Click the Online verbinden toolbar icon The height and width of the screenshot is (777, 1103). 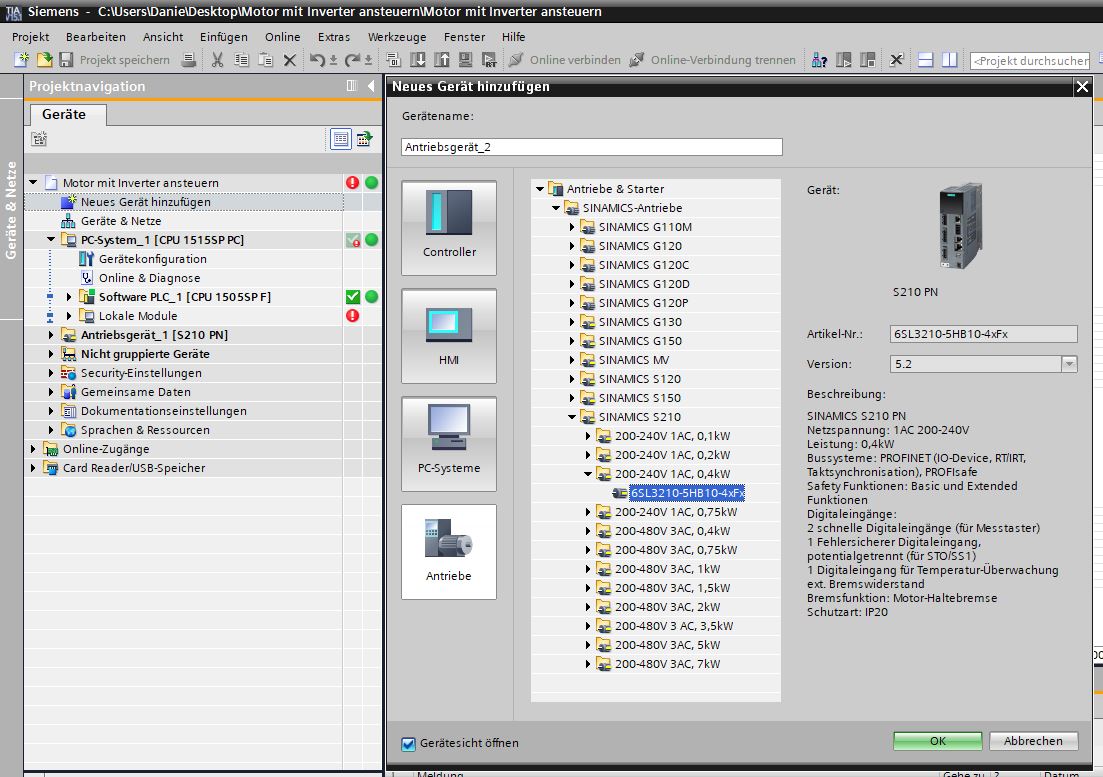pos(515,60)
